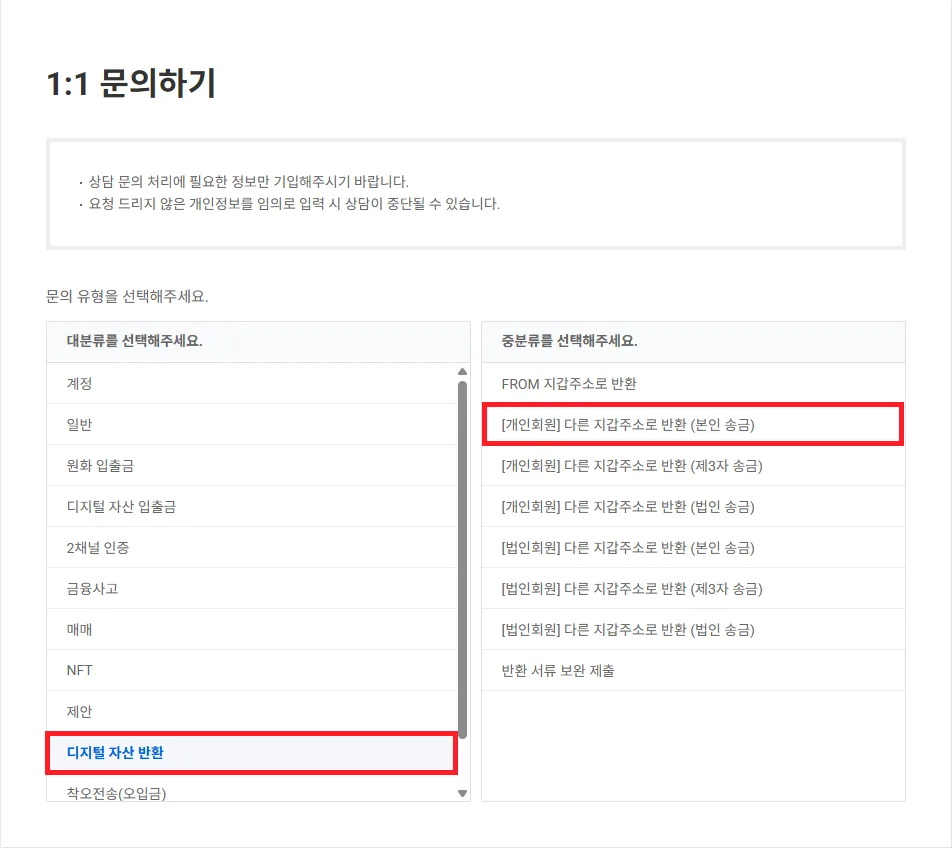Select [법인회원] 다른 지갑주소로 반환 (제3자 송금)
The image size is (952, 848).
693,588
